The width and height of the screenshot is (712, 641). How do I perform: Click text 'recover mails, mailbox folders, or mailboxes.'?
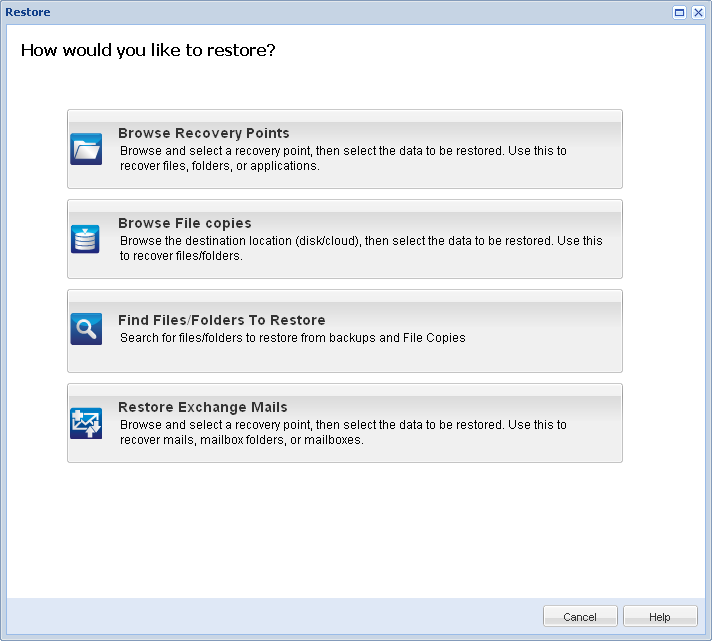(x=242, y=439)
